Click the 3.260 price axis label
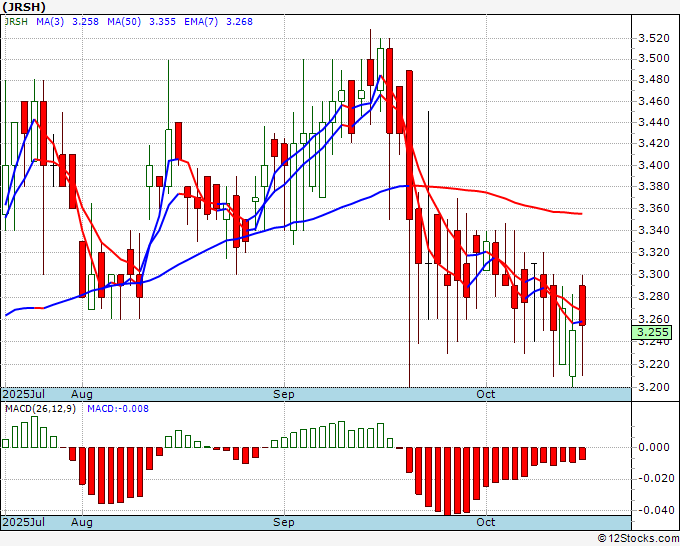 pyautogui.click(x=654, y=320)
